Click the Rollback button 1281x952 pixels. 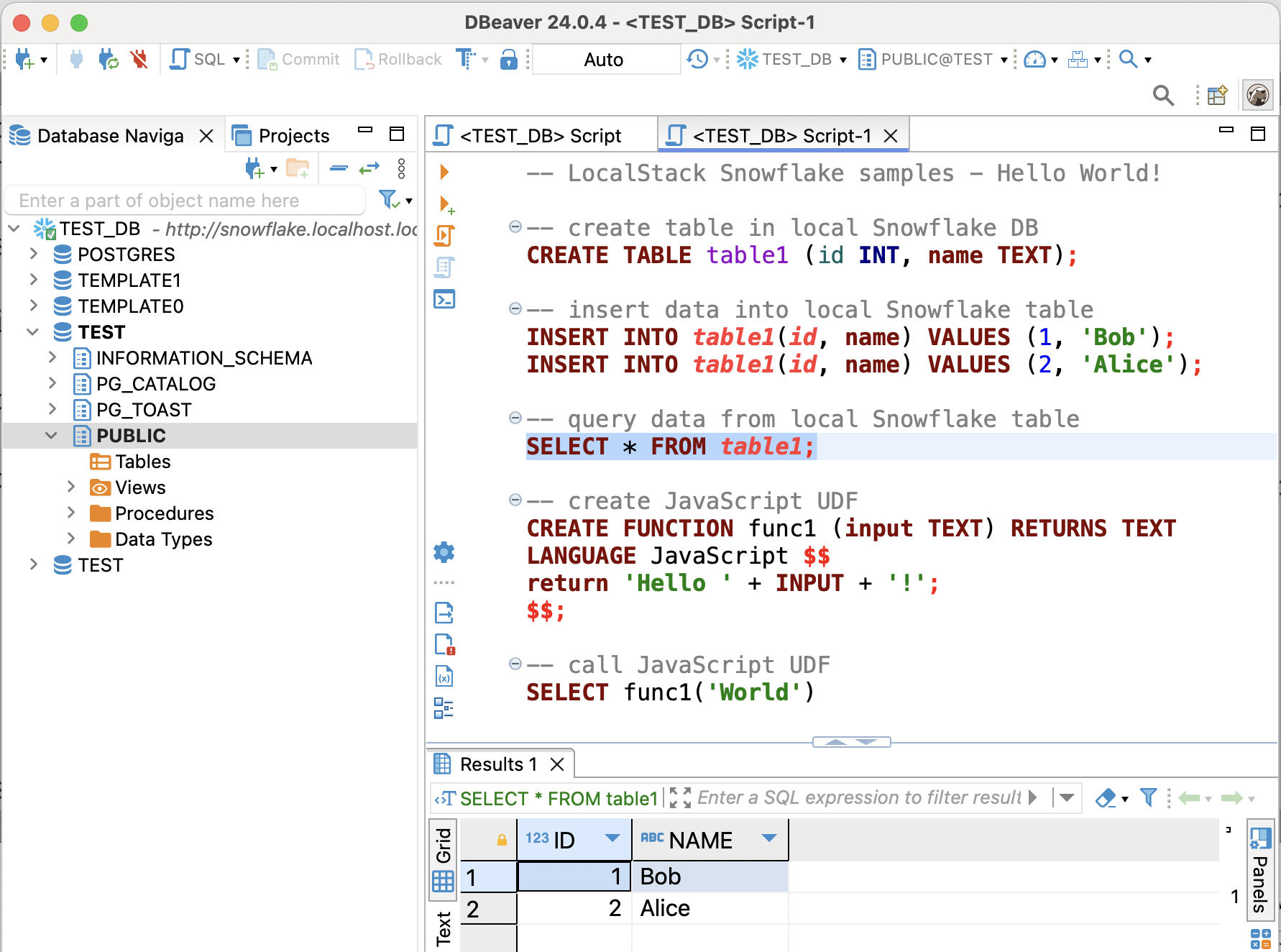point(398,59)
